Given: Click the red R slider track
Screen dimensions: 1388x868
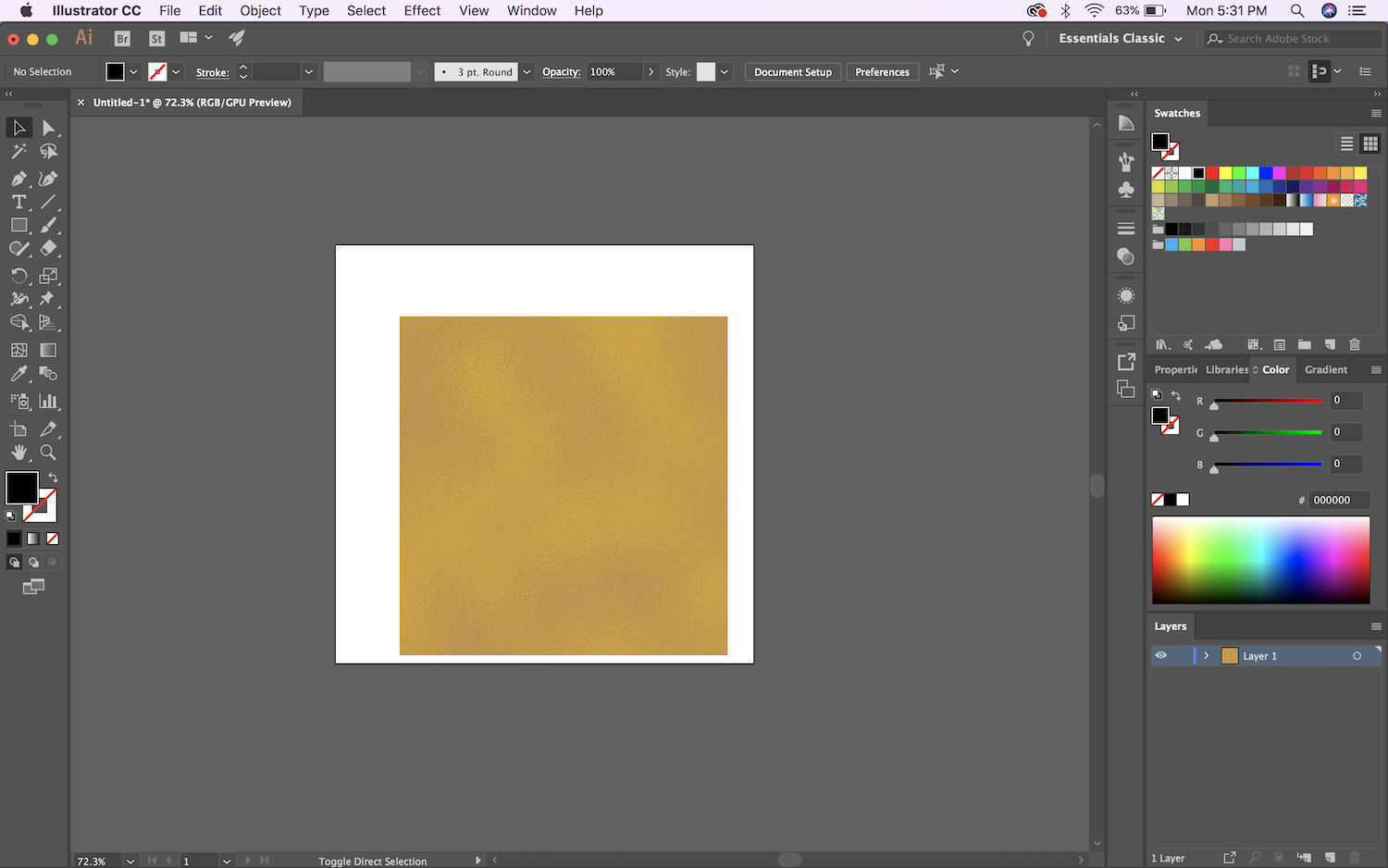Looking at the screenshot, I should (1268, 401).
